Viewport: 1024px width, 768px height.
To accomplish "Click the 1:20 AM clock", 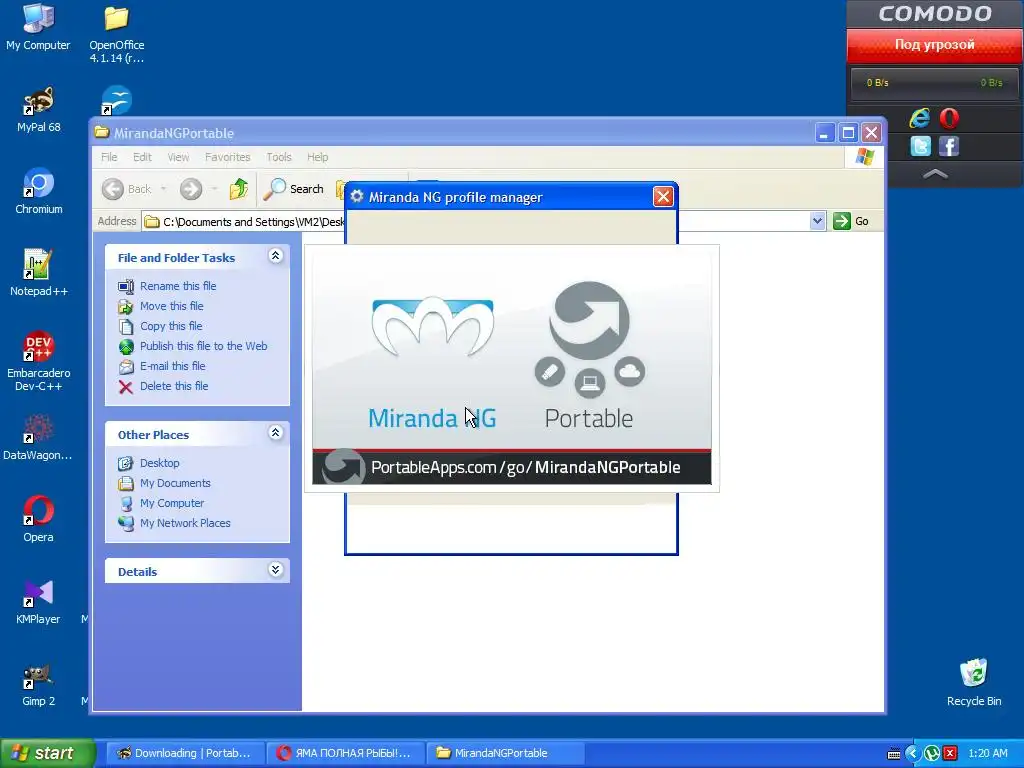I will (x=987, y=754).
